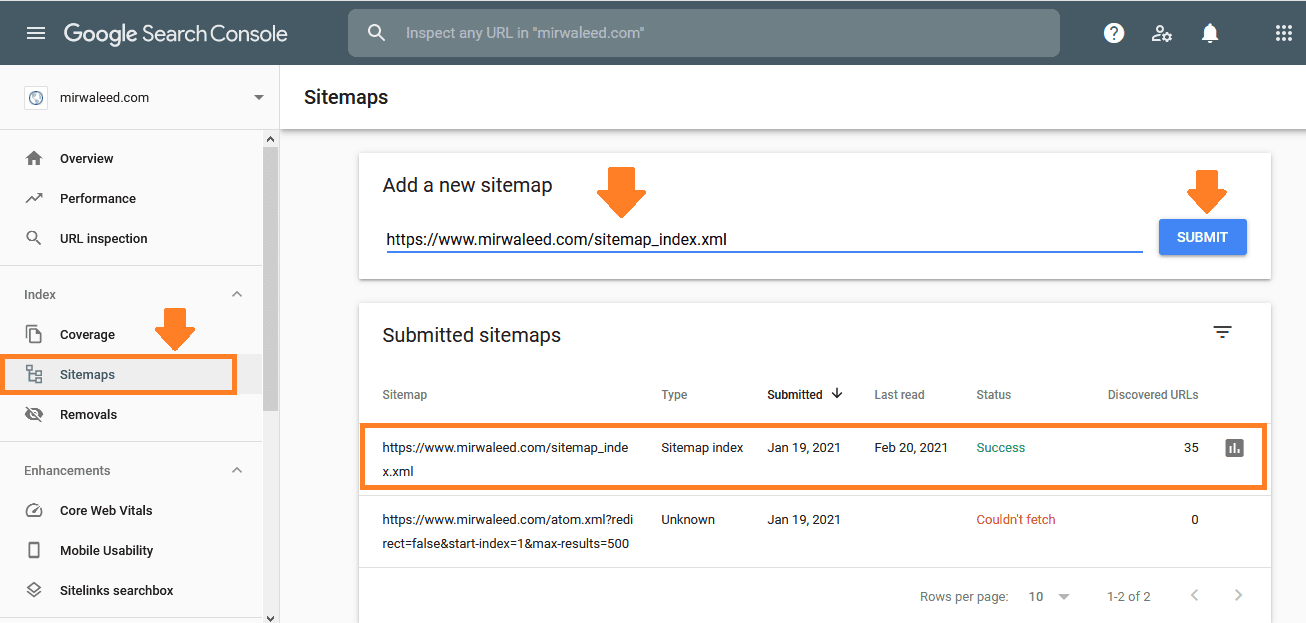Screen dimensions: 1306x623
Task: Click the Mobile Usability phone icon
Action: click(34, 550)
